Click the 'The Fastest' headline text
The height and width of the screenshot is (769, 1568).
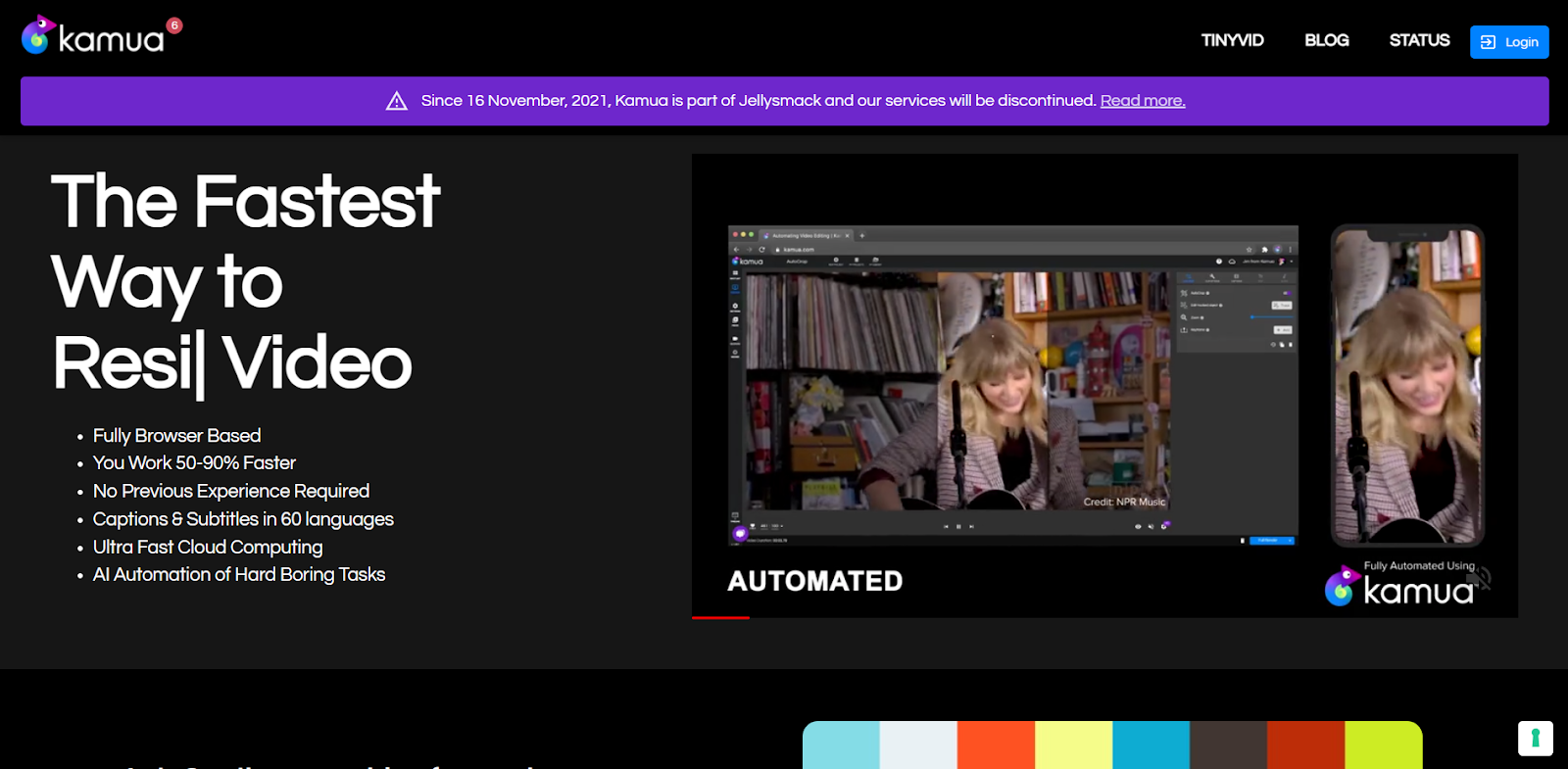coord(245,202)
